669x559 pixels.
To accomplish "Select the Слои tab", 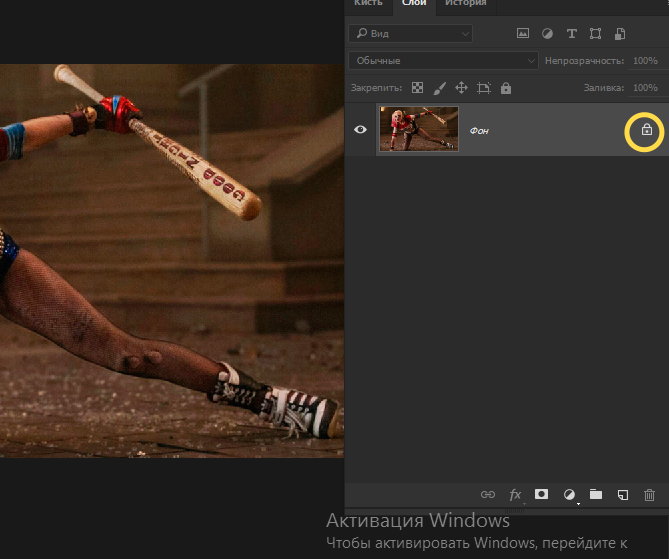I will tap(414, 3).
